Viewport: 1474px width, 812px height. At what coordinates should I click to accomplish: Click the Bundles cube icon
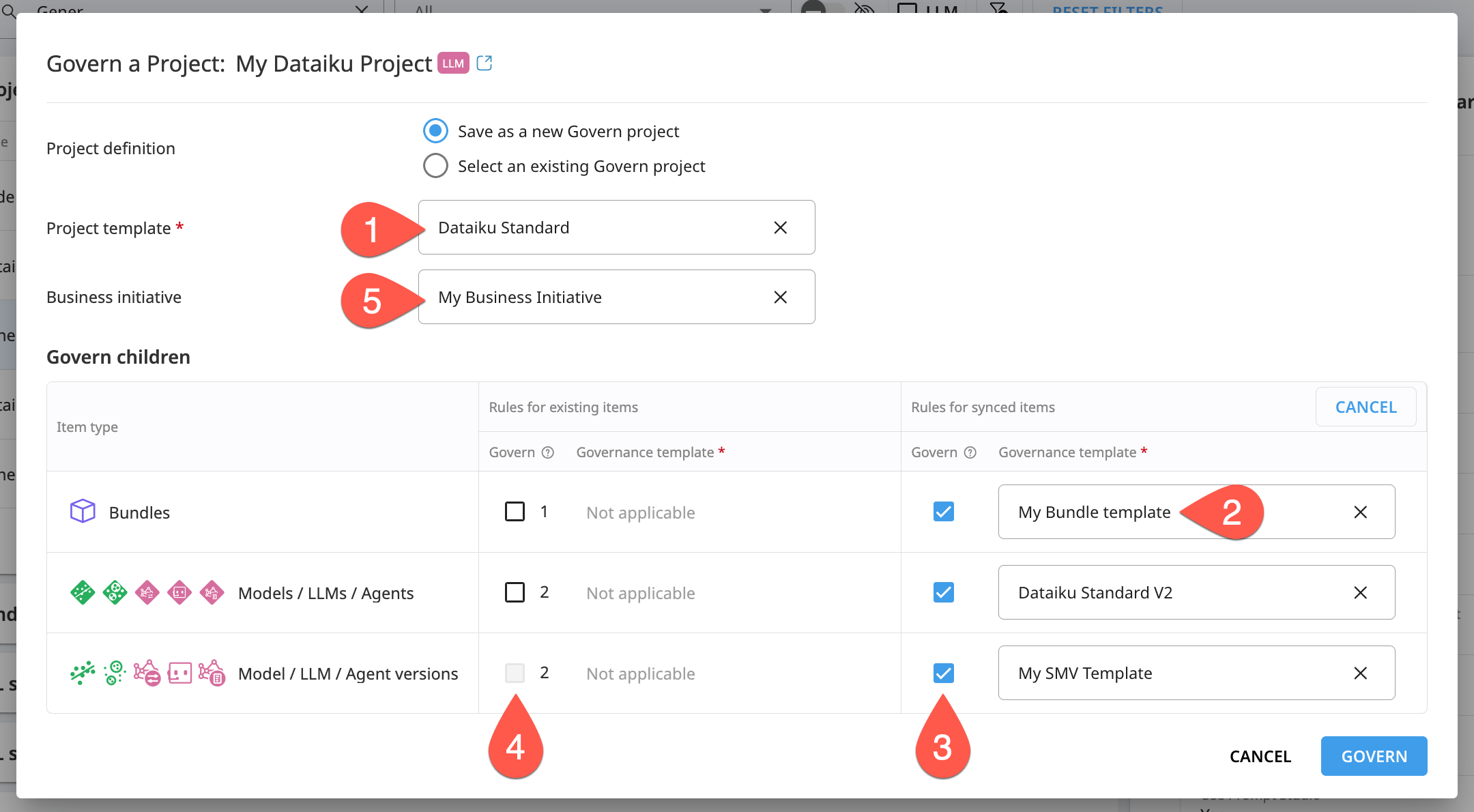83,511
